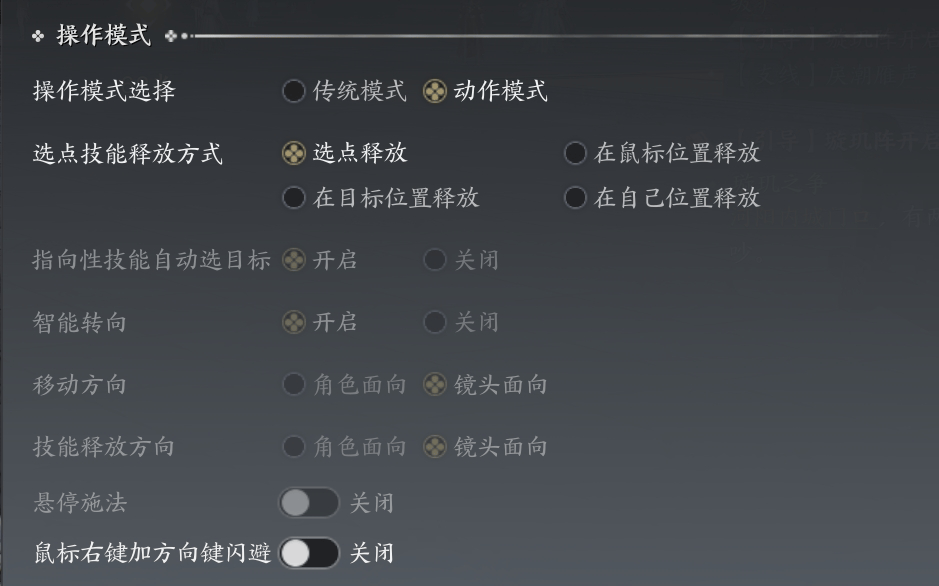The height and width of the screenshot is (586, 939).
Task: Click the flower icon left of 操作模式
Action: point(38,36)
